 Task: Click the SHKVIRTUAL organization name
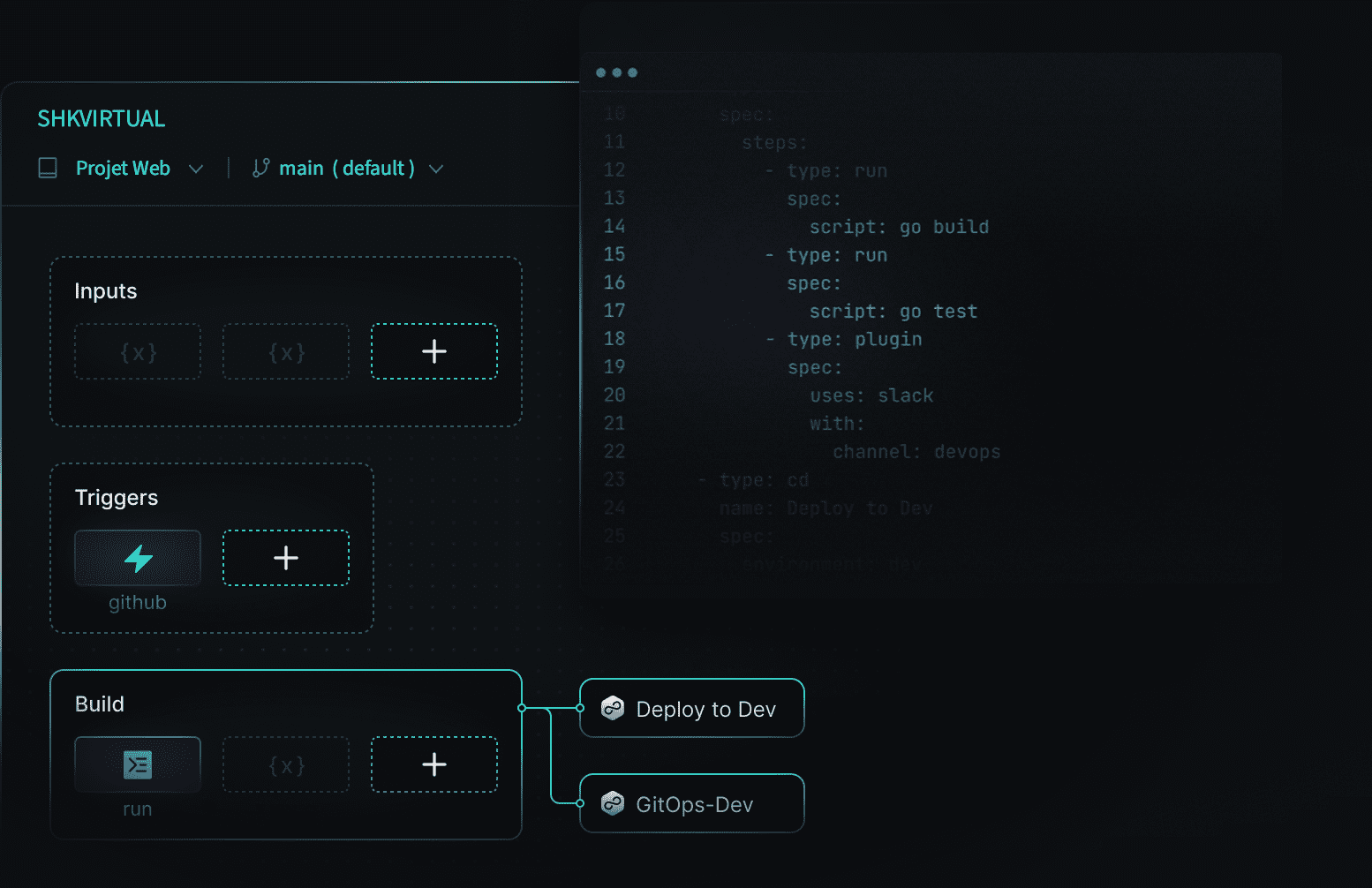[101, 119]
